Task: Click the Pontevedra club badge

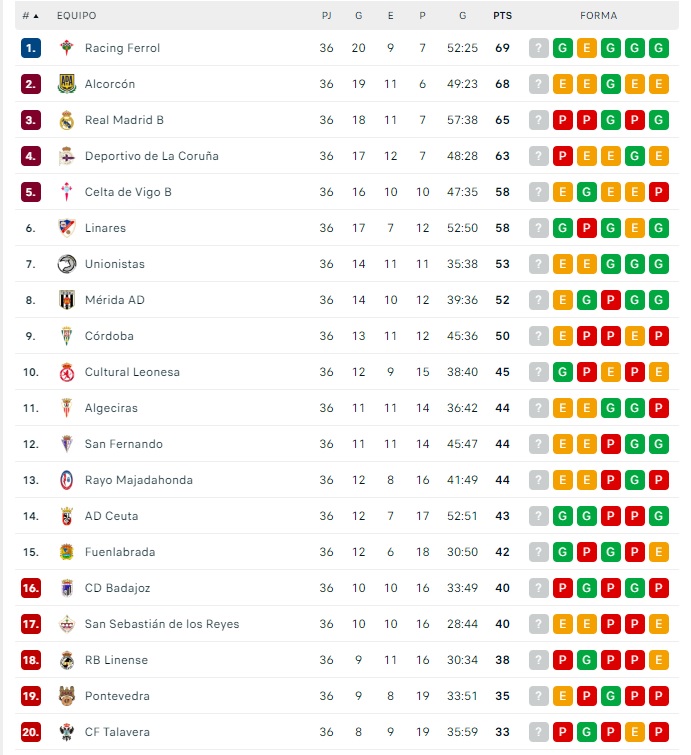Action: coord(67,696)
